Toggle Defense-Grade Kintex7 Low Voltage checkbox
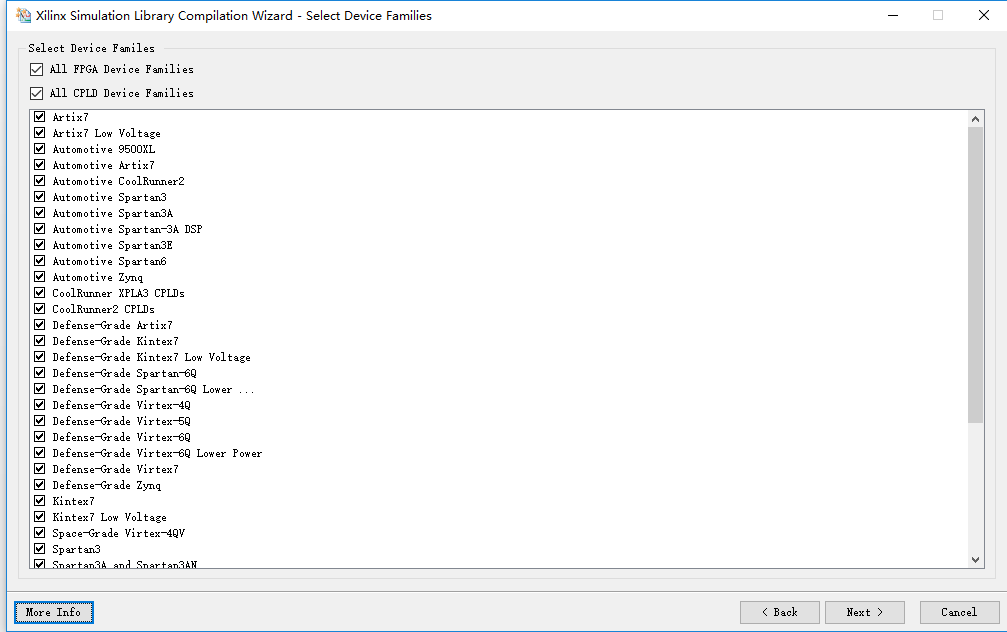The width and height of the screenshot is (1007, 632). tap(40, 357)
